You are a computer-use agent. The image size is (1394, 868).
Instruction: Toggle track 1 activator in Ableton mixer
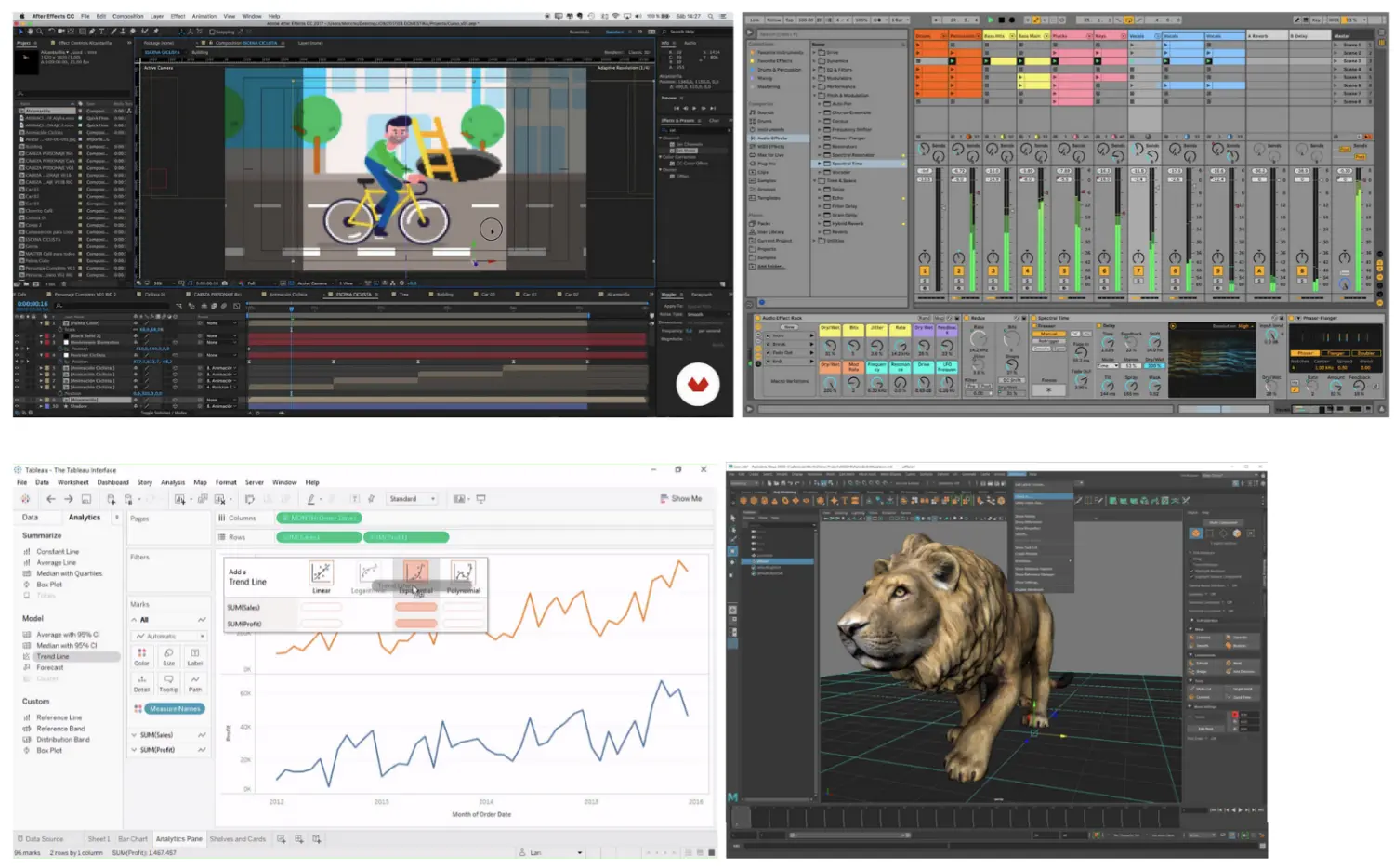925,271
